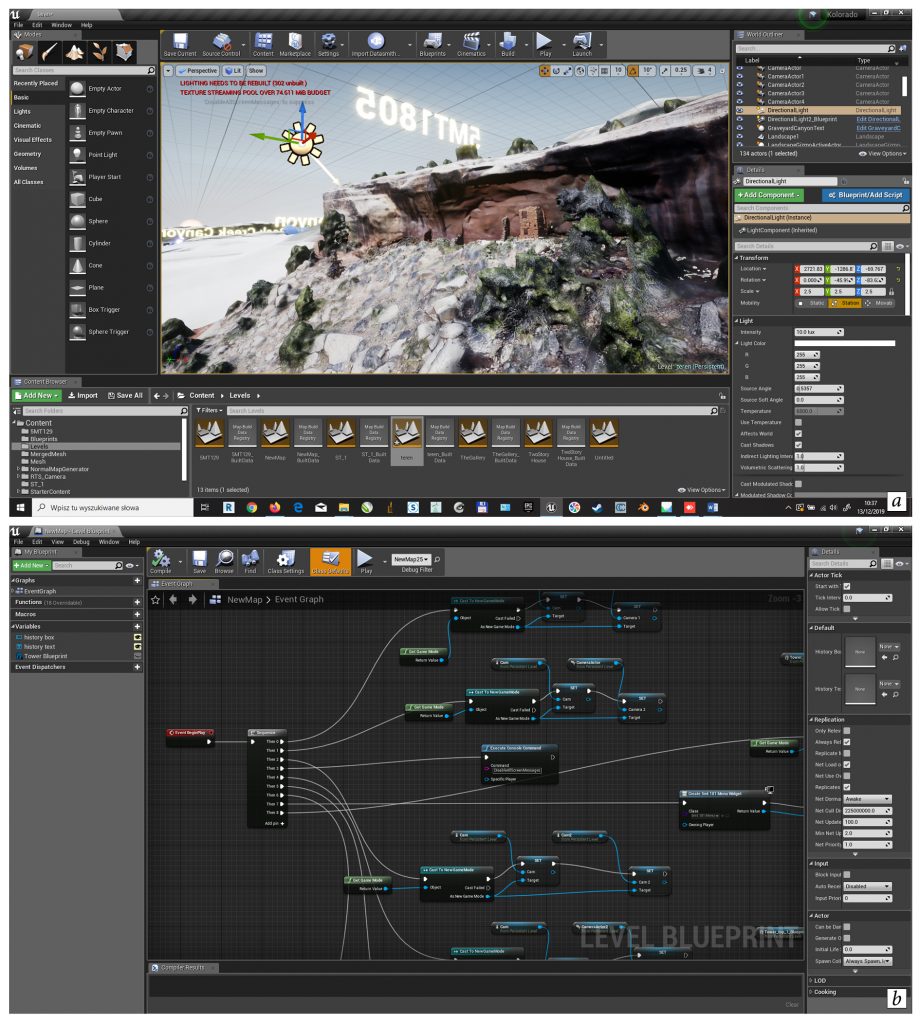The width and height of the screenshot is (920, 1024).
Task: Click Compile in the Level Blueprint toolbar
Action: (x=161, y=562)
